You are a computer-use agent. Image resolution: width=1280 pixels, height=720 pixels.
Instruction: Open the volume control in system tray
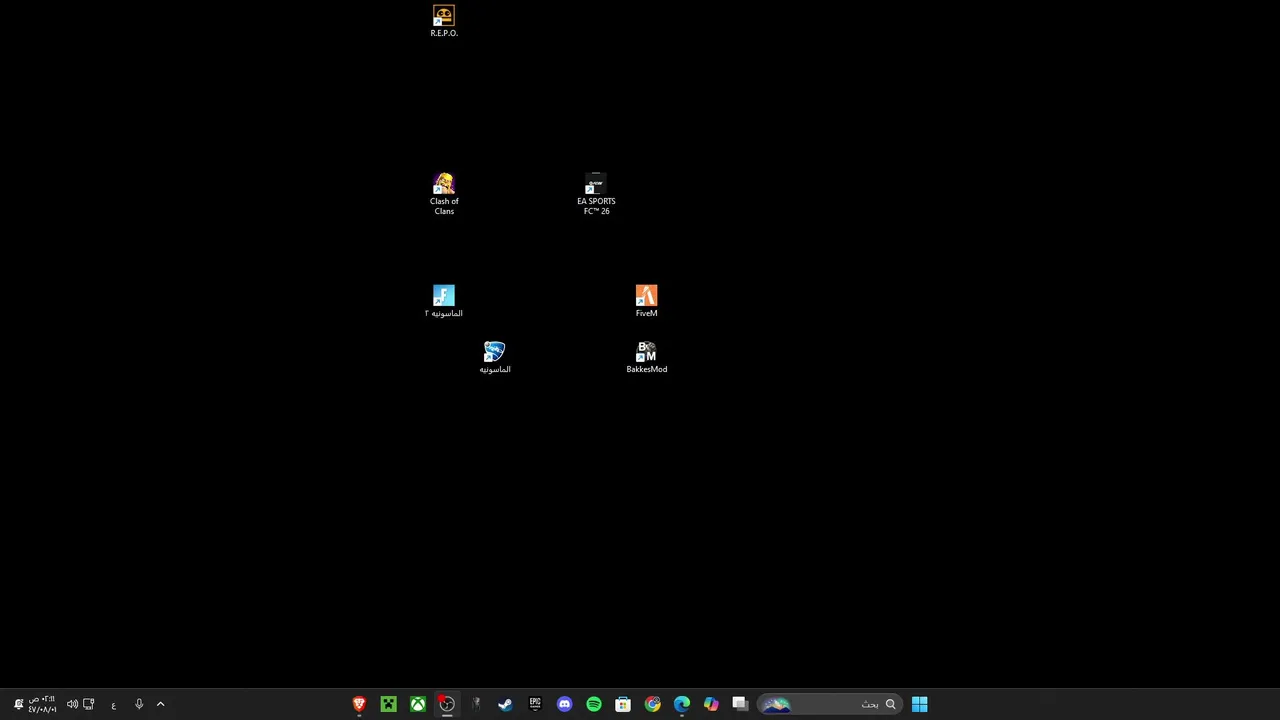(72, 705)
